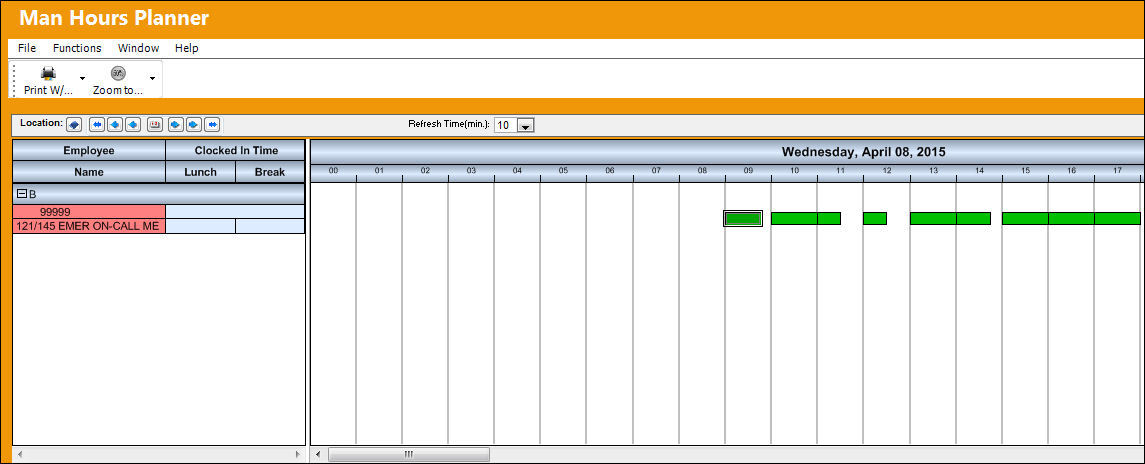This screenshot has width=1145, height=464.
Task: Click employee panel scrollbar right arrow
Action: point(298,455)
